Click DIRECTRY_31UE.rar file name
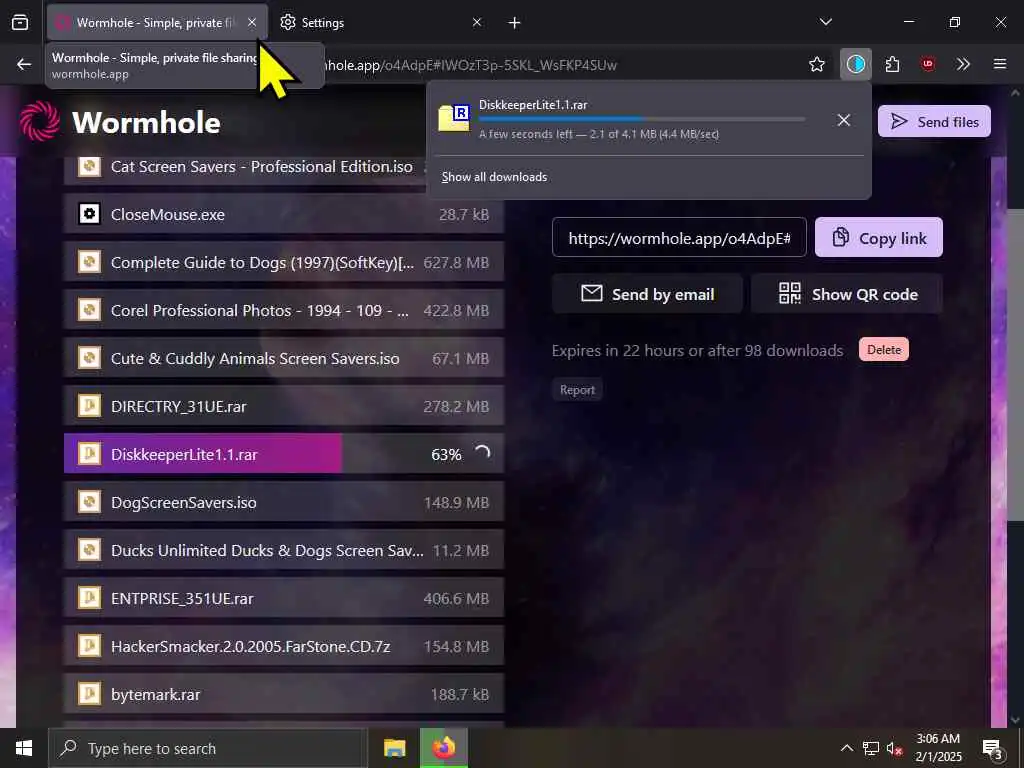Image resolution: width=1024 pixels, height=768 pixels. coord(178,406)
